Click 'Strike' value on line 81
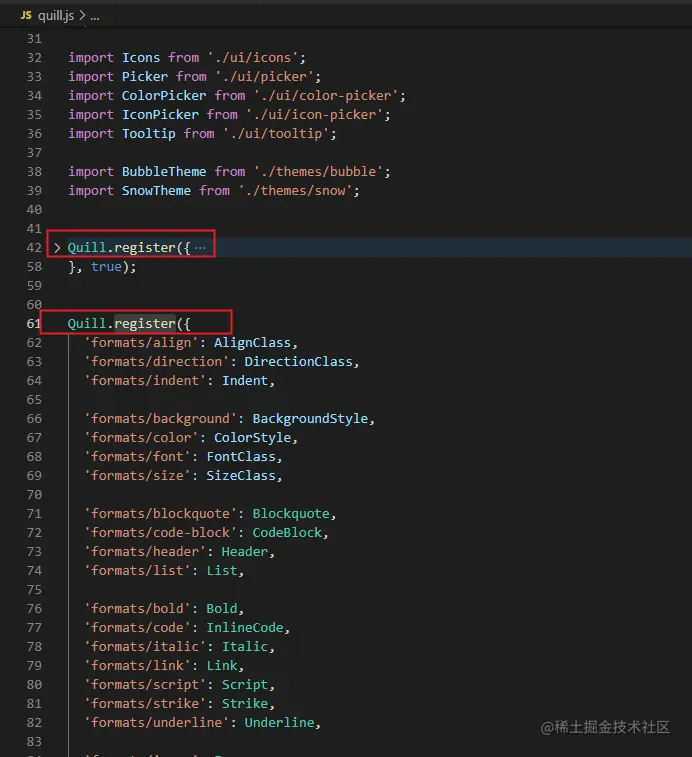The width and height of the screenshot is (692, 757). click(245, 703)
